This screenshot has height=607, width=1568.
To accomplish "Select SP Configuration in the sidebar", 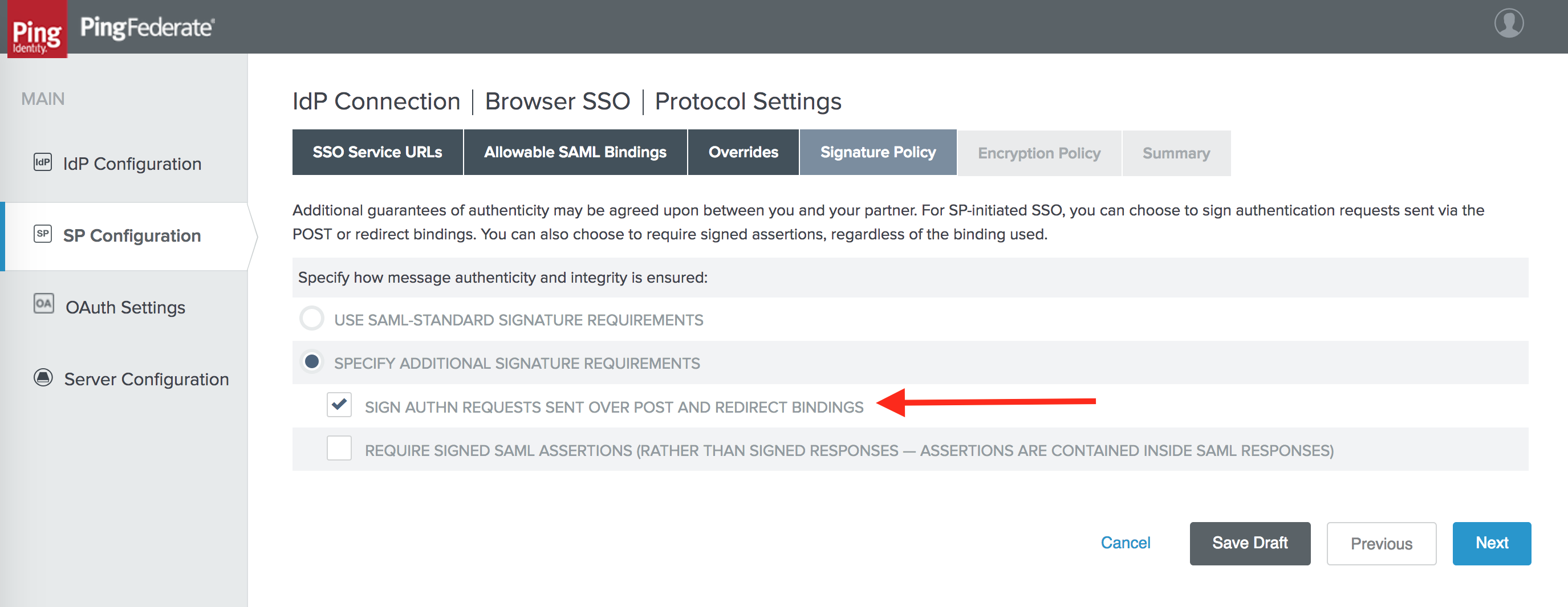I will 133,236.
